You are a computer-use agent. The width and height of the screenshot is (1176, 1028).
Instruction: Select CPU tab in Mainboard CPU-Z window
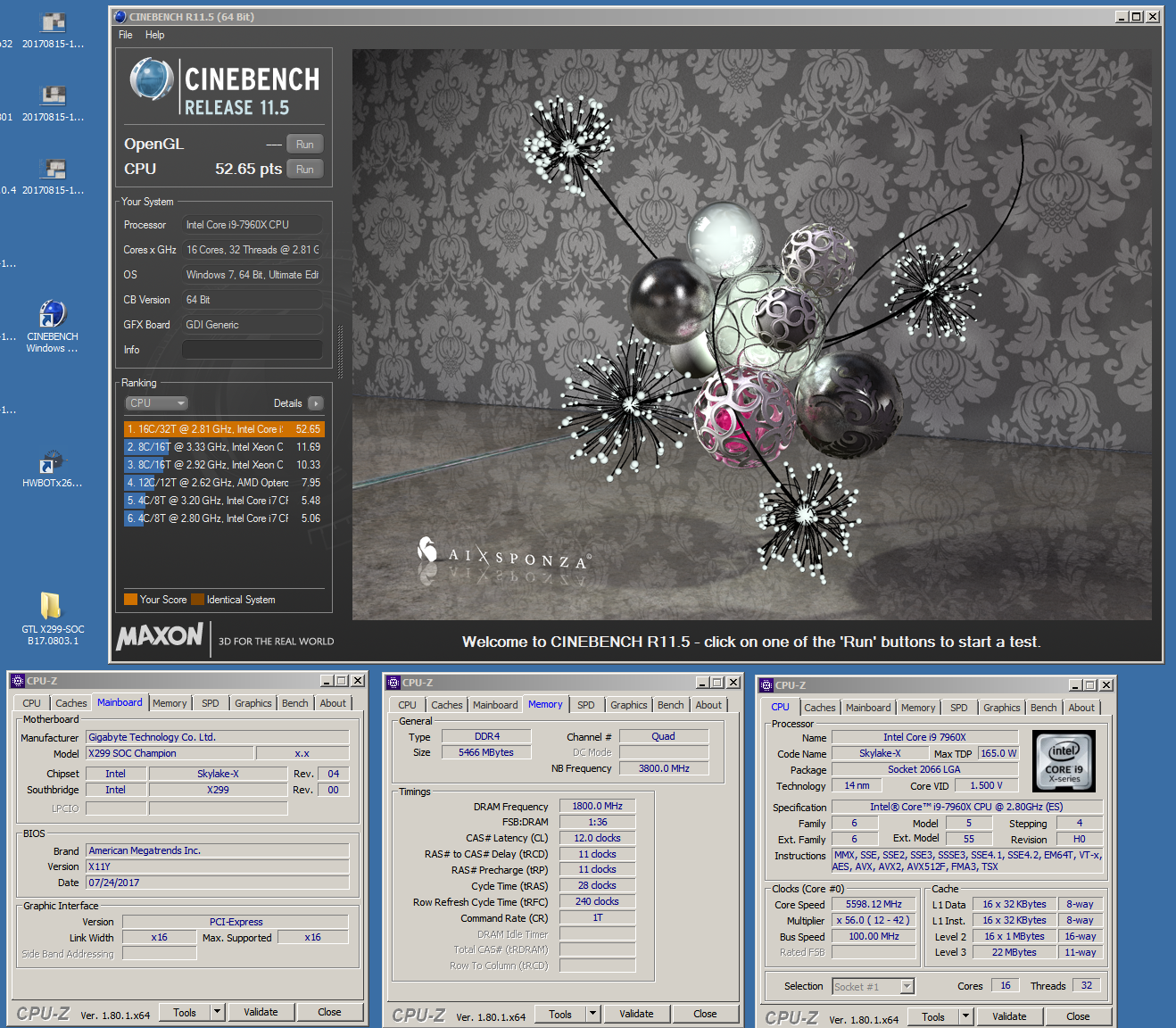point(32,703)
